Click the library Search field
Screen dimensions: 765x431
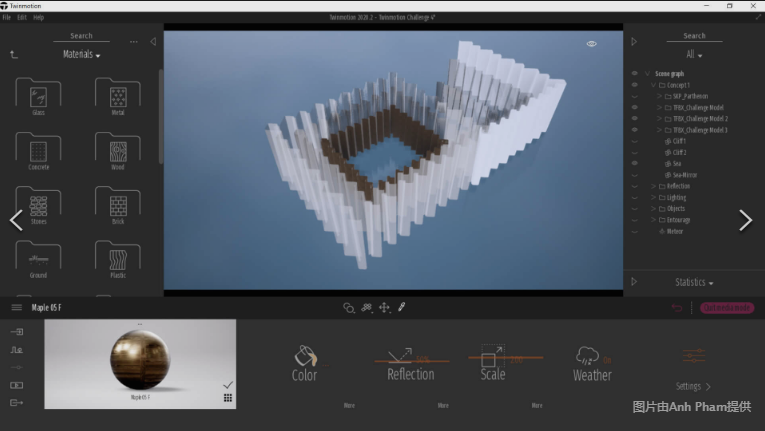coord(81,36)
